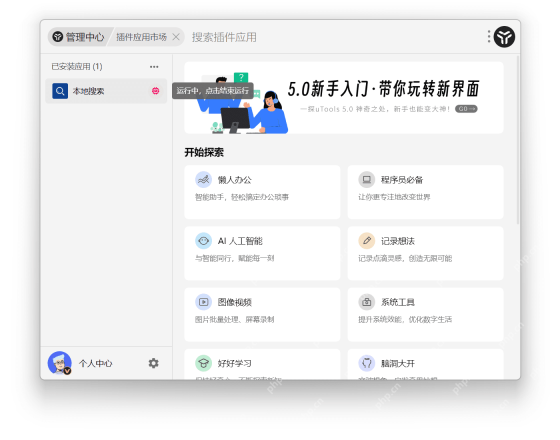Viewport: 560px width, 440px height.
Task: Select the 本地搜索 installed app row
Action: click(106, 91)
